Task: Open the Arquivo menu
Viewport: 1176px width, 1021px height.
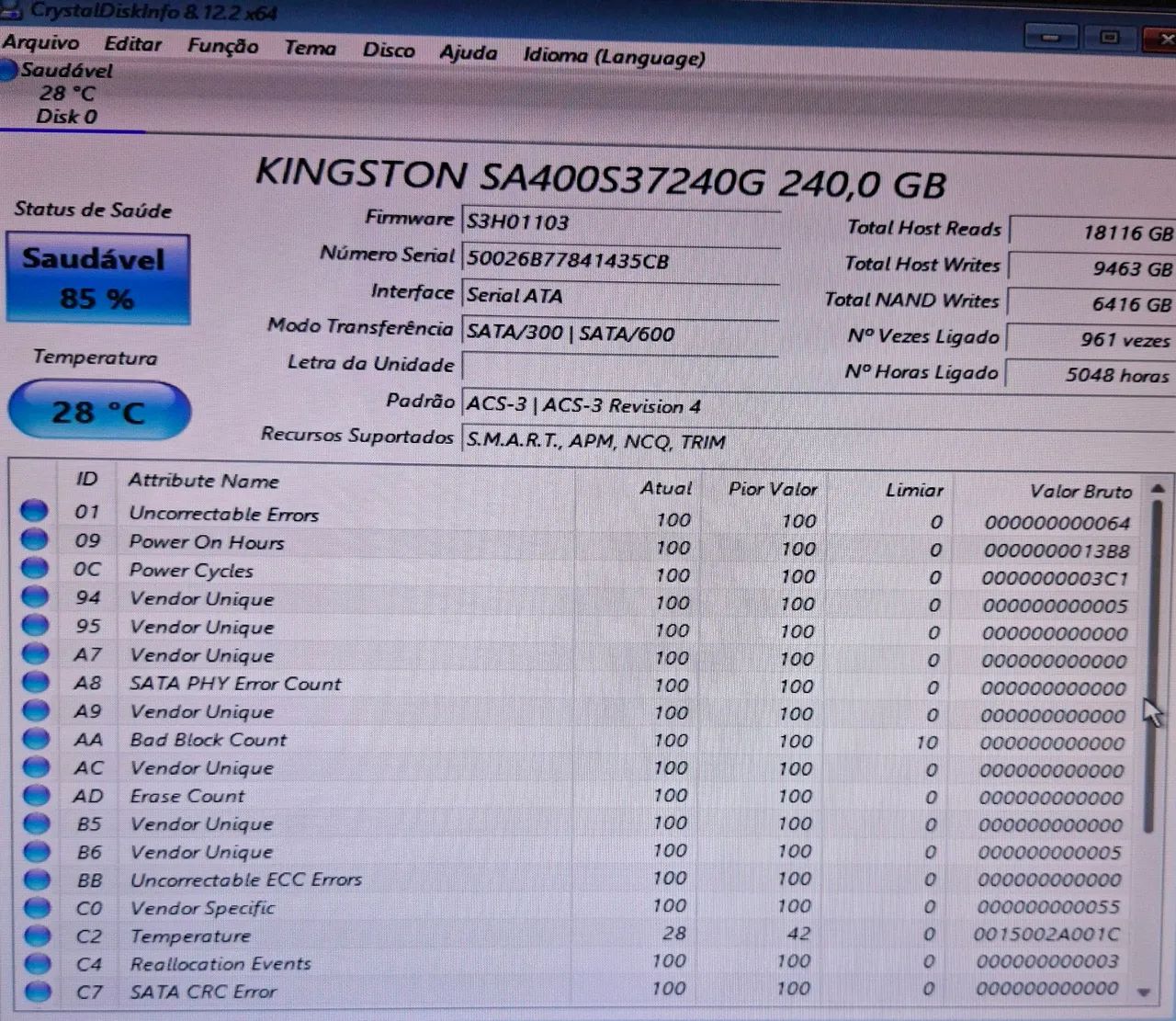Action: [40, 42]
